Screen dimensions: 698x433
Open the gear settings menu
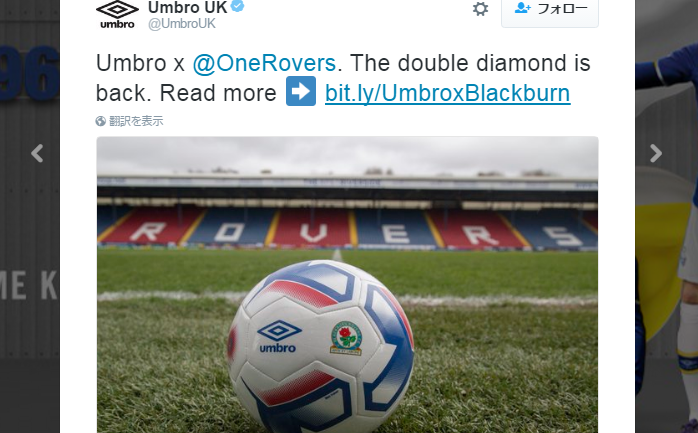tap(480, 8)
